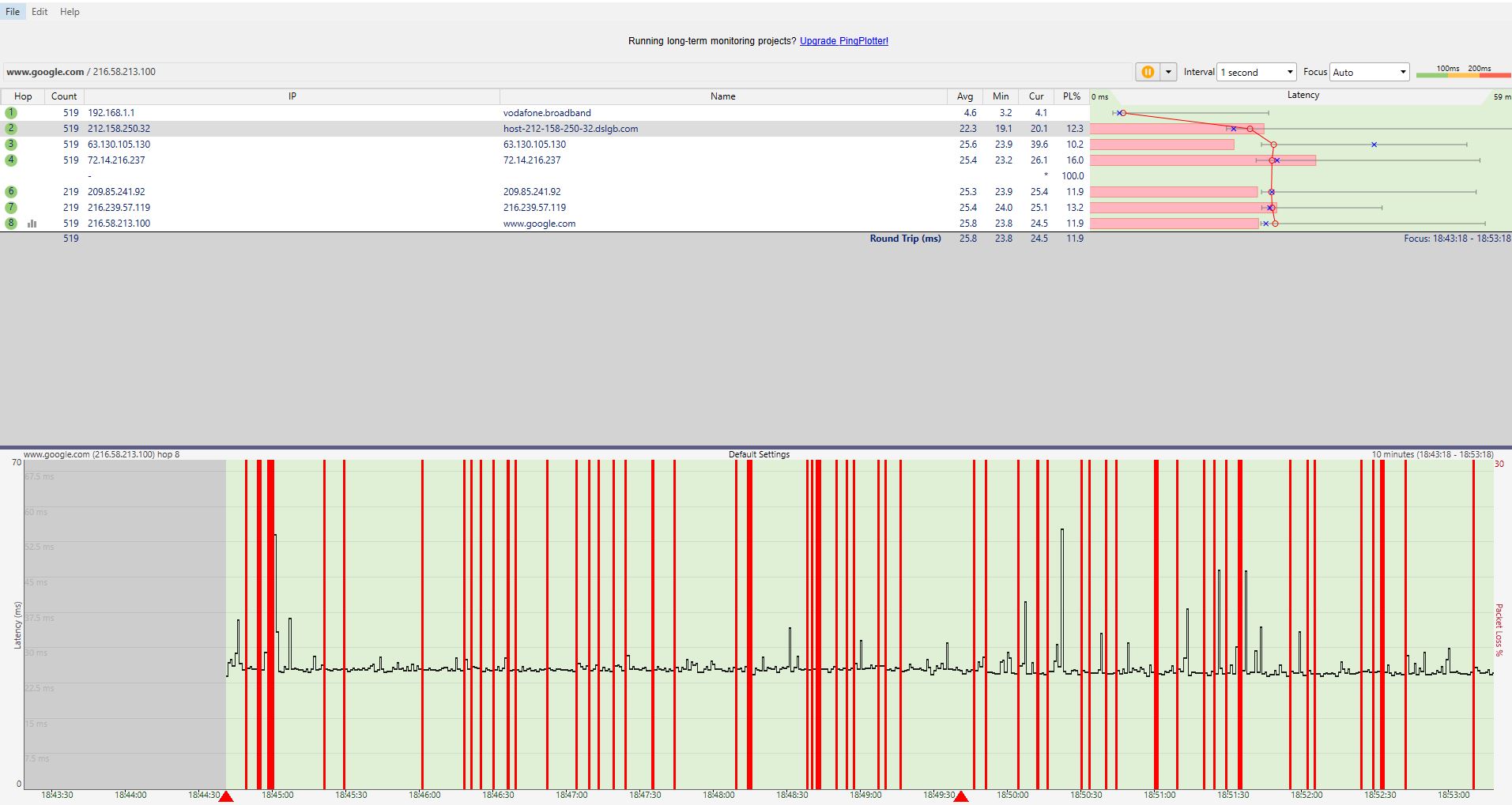The image size is (1512, 805).
Task: Click the red timeline marker near 18:44:30
Action: (226, 797)
